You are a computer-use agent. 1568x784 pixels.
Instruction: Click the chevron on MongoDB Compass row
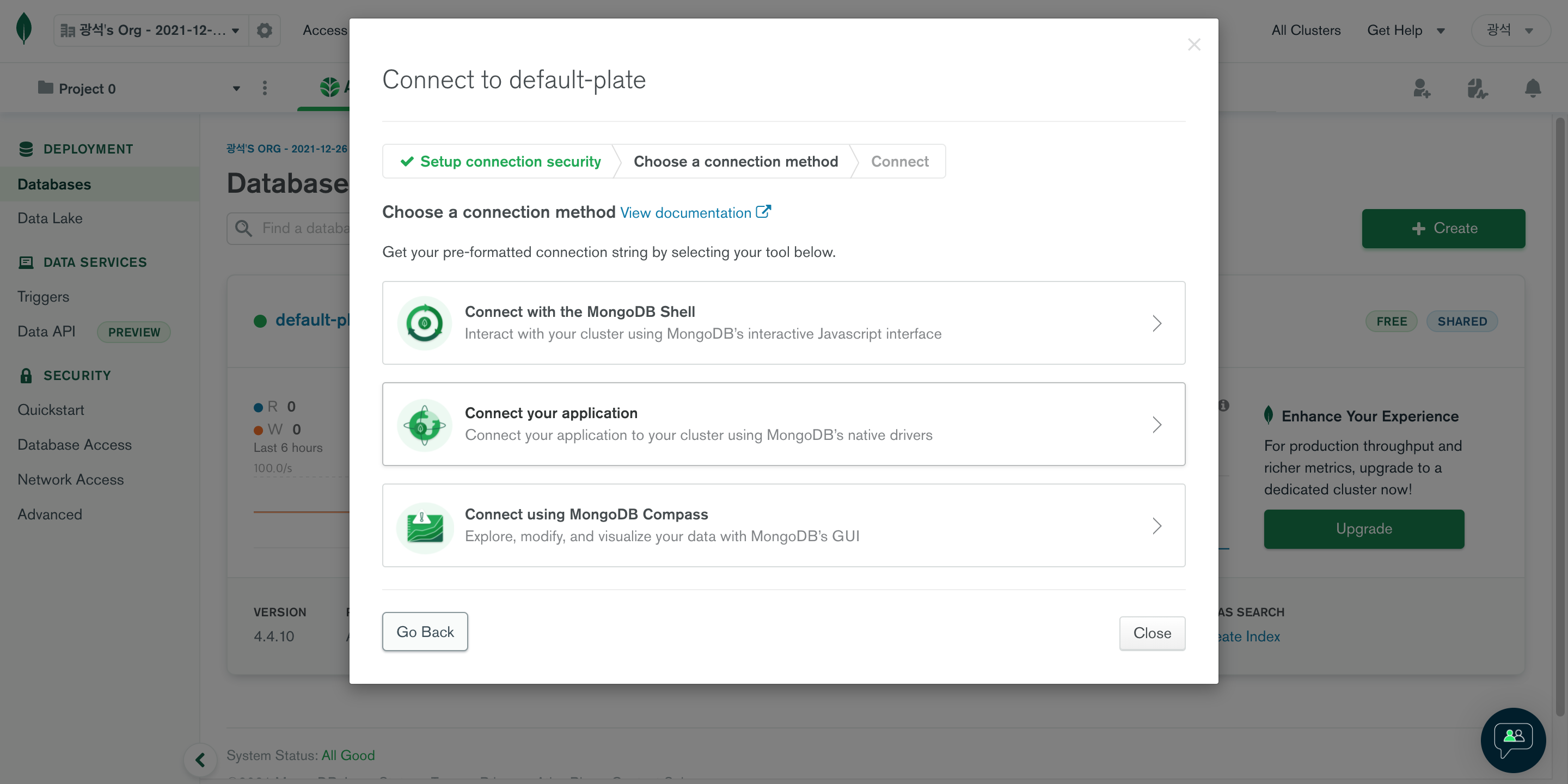[1156, 526]
